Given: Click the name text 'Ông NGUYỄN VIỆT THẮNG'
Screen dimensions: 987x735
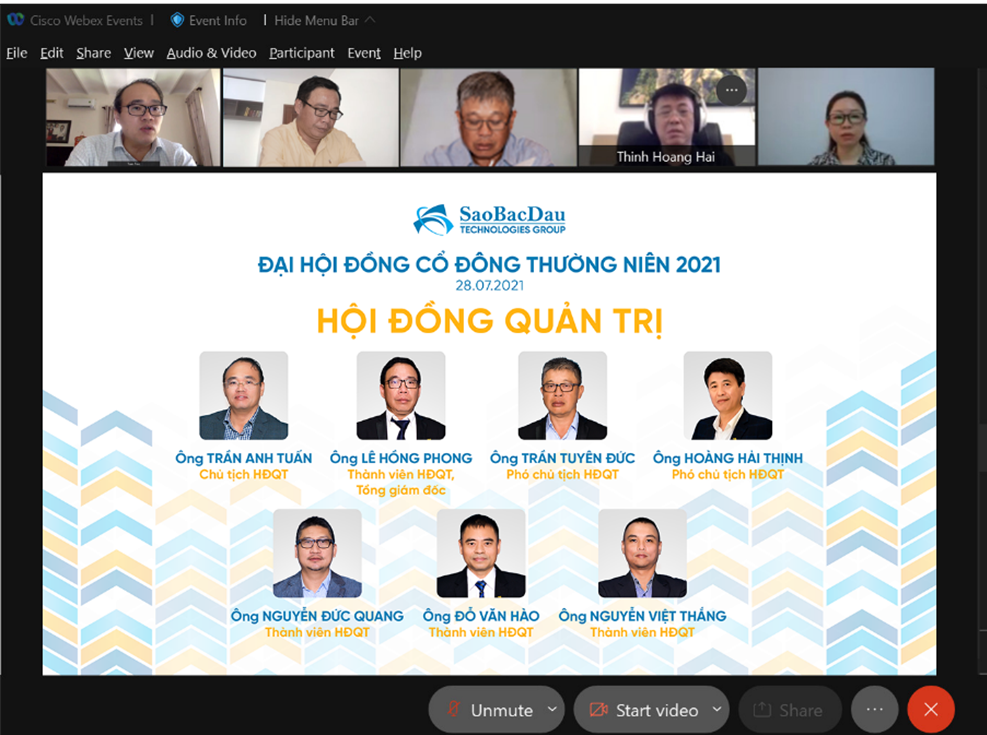Looking at the screenshot, I should [x=643, y=615].
